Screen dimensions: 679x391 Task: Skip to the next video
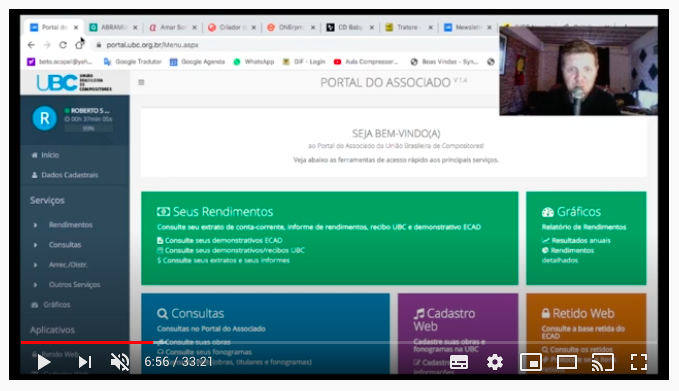pyautogui.click(x=85, y=362)
